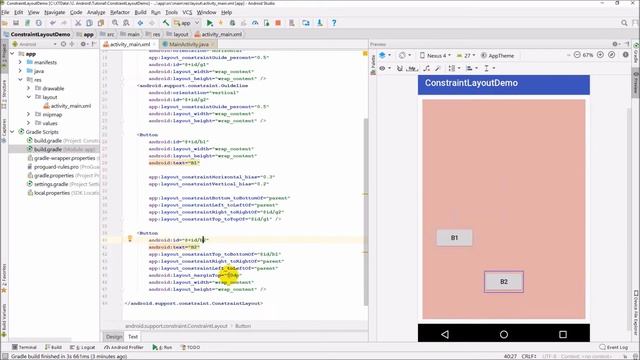640x360 pixels.
Task: Zoom out the preview with the minus icon
Action: [x=577, y=55]
